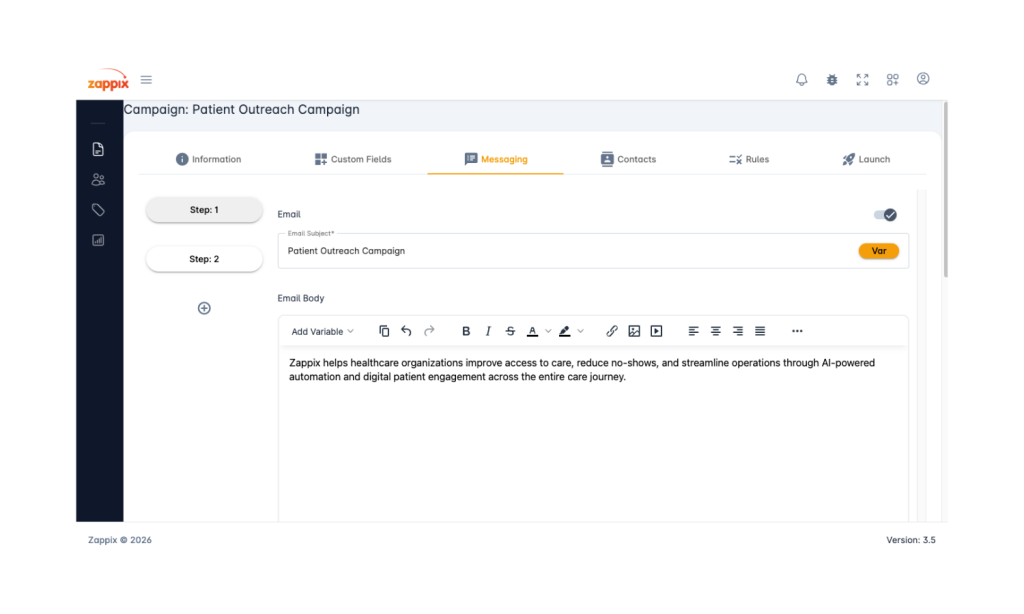Switch to the Contacts tab
This screenshot has width=1024, height=614.
(628, 159)
